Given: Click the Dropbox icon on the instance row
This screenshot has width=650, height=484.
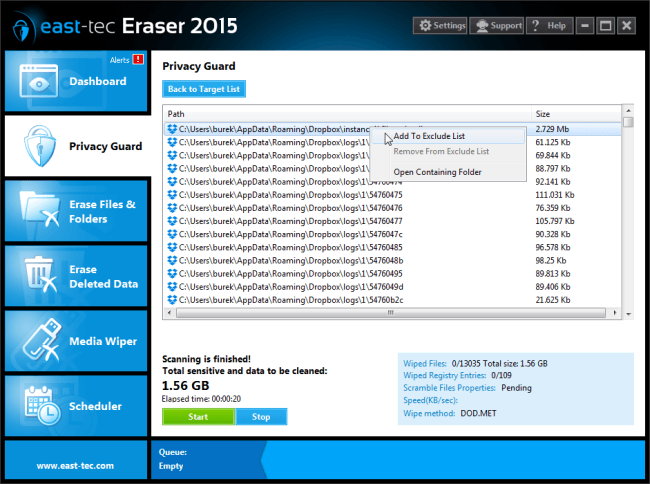Looking at the screenshot, I should [172, 129].
